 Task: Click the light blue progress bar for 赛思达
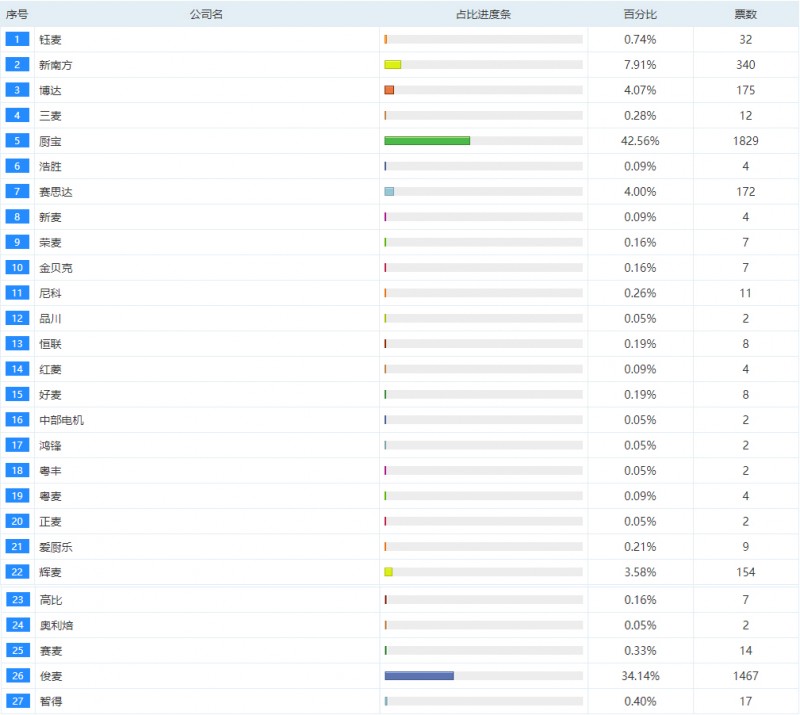coord(389,191)
